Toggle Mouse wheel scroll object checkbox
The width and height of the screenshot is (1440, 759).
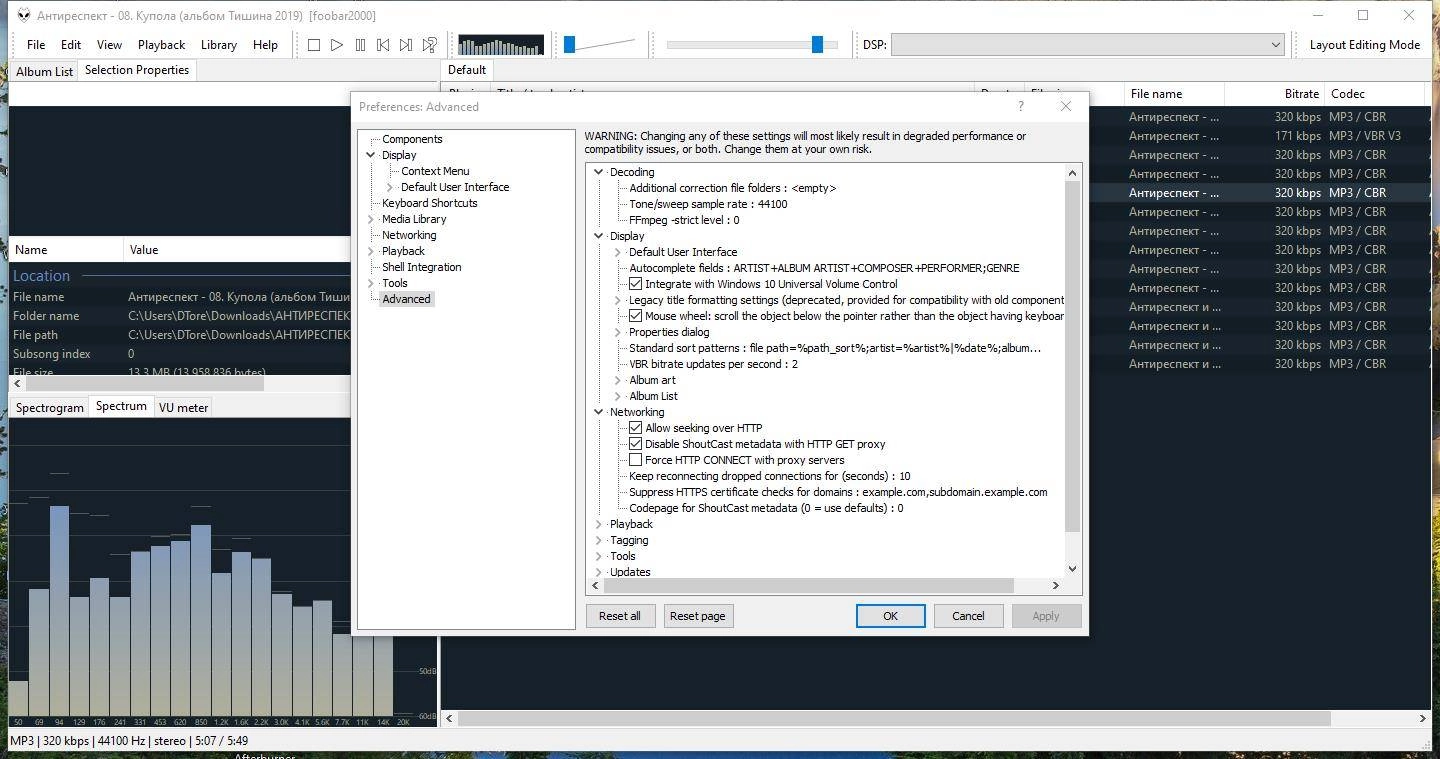(x=635, y=316)
